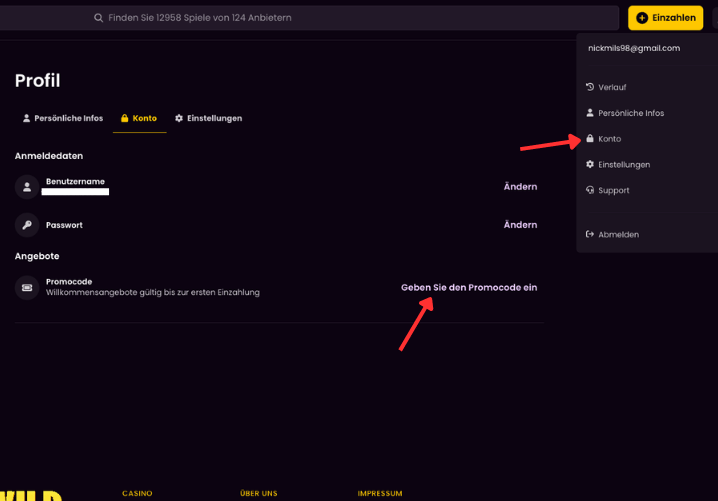Click the Passwort label
The width and height of the screenshot is (718, 501).
click(64, 225)
